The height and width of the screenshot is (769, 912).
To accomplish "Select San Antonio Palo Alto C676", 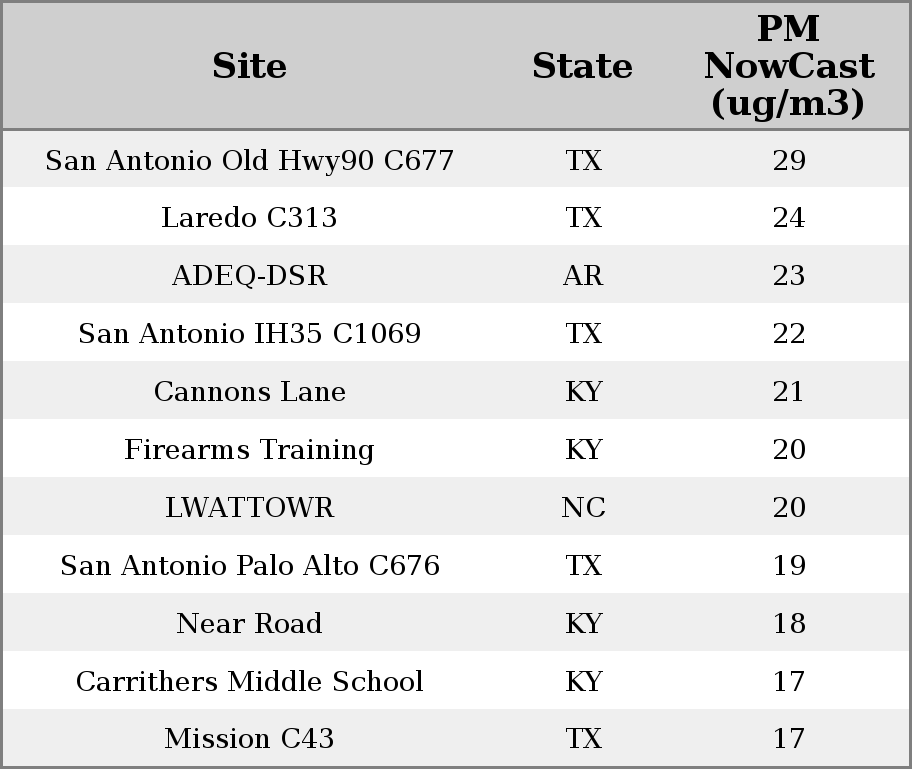I will [x=249, y=565].
